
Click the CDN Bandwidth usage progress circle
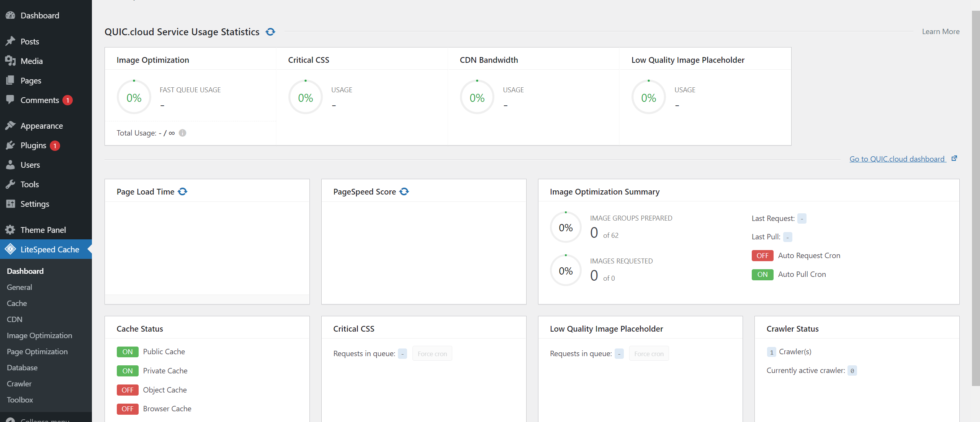477,98
